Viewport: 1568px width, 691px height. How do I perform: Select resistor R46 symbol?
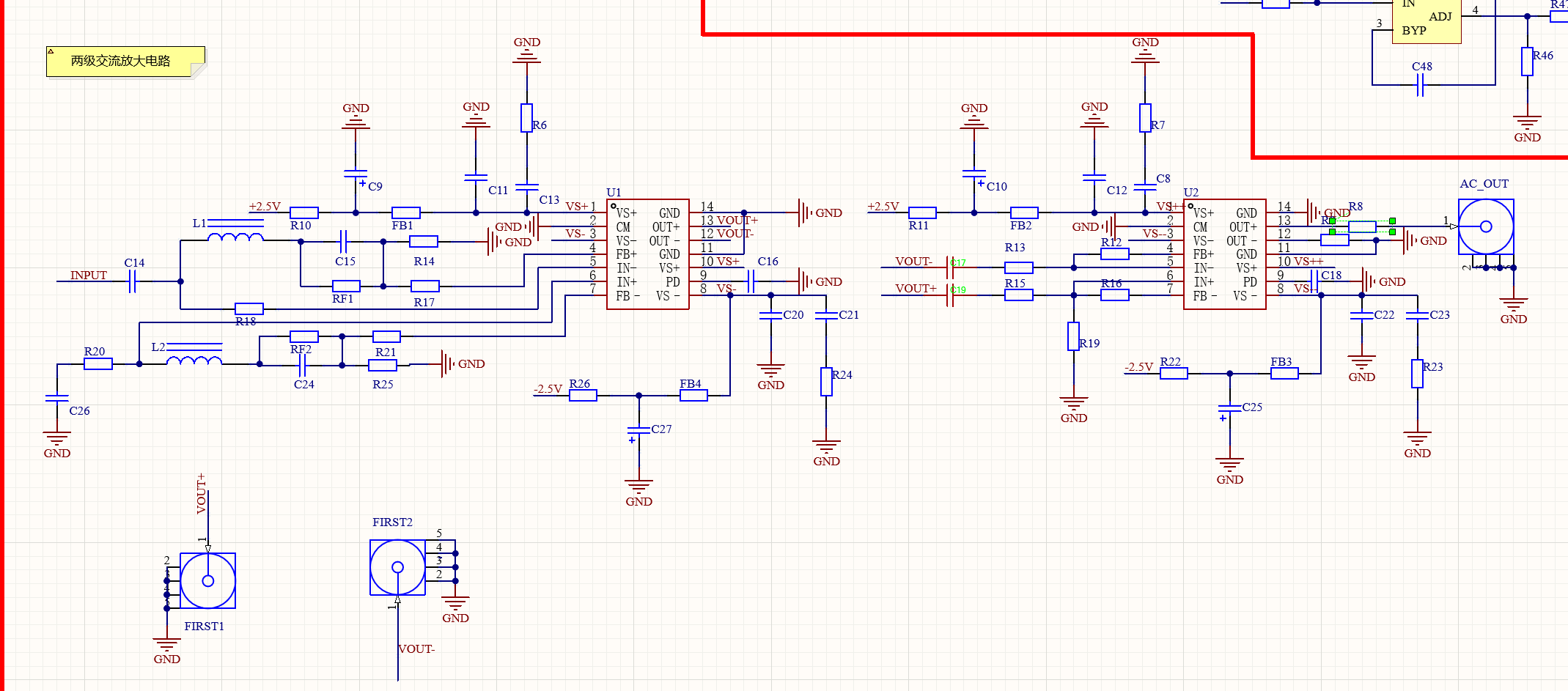(1527, 62)
